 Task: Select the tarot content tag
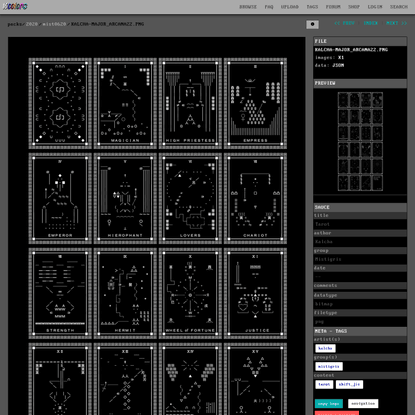point(324,384)
